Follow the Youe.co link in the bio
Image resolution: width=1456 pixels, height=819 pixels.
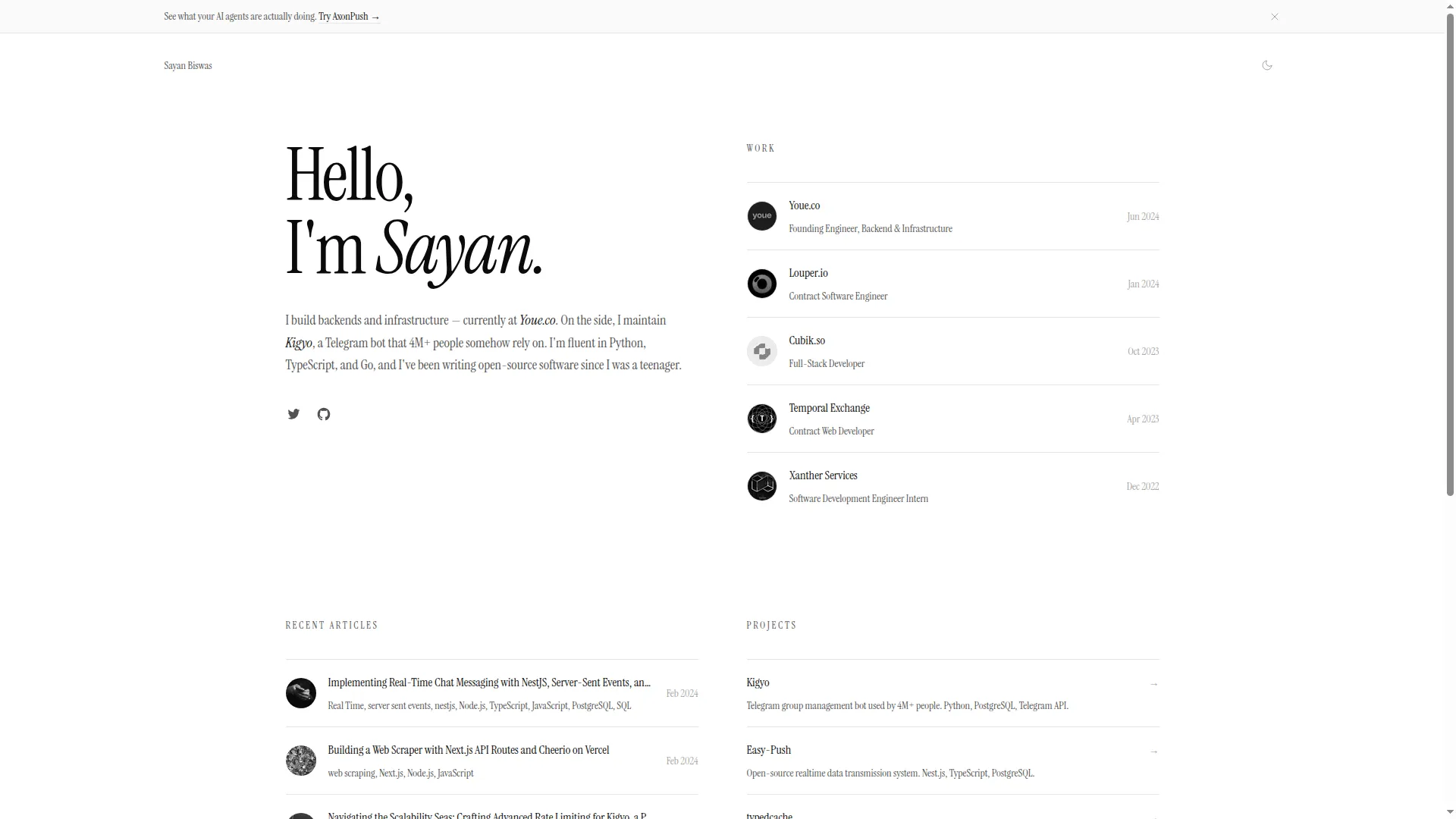(537, 321)
